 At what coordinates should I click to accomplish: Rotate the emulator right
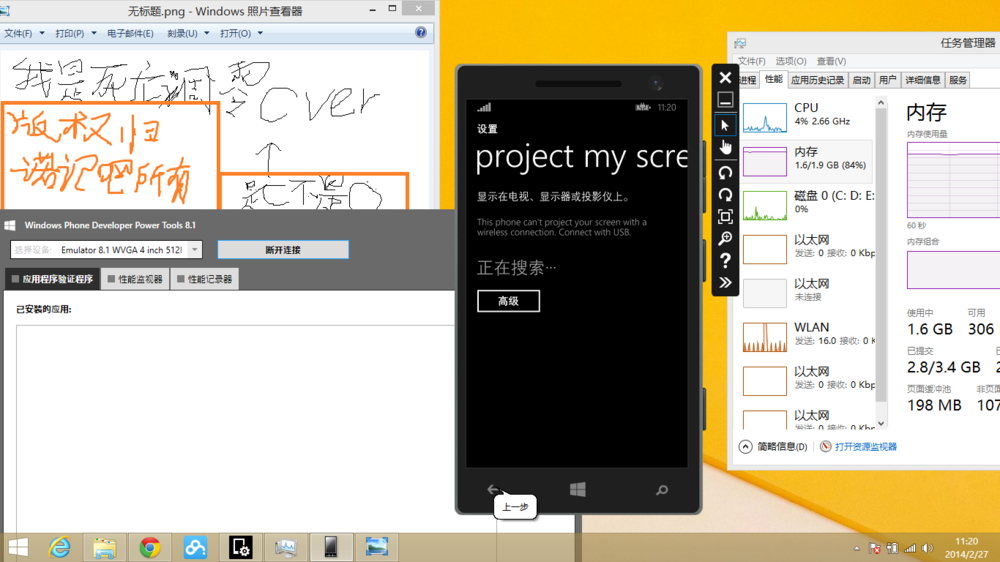[x=725, y=195]
